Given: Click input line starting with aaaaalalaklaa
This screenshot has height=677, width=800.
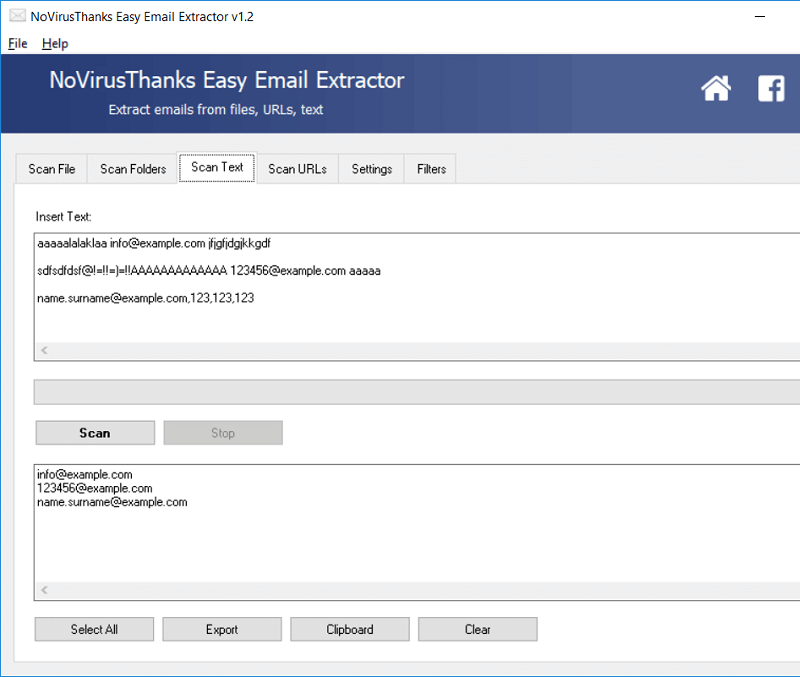Looking at the screenshot, I should [154, 243].
